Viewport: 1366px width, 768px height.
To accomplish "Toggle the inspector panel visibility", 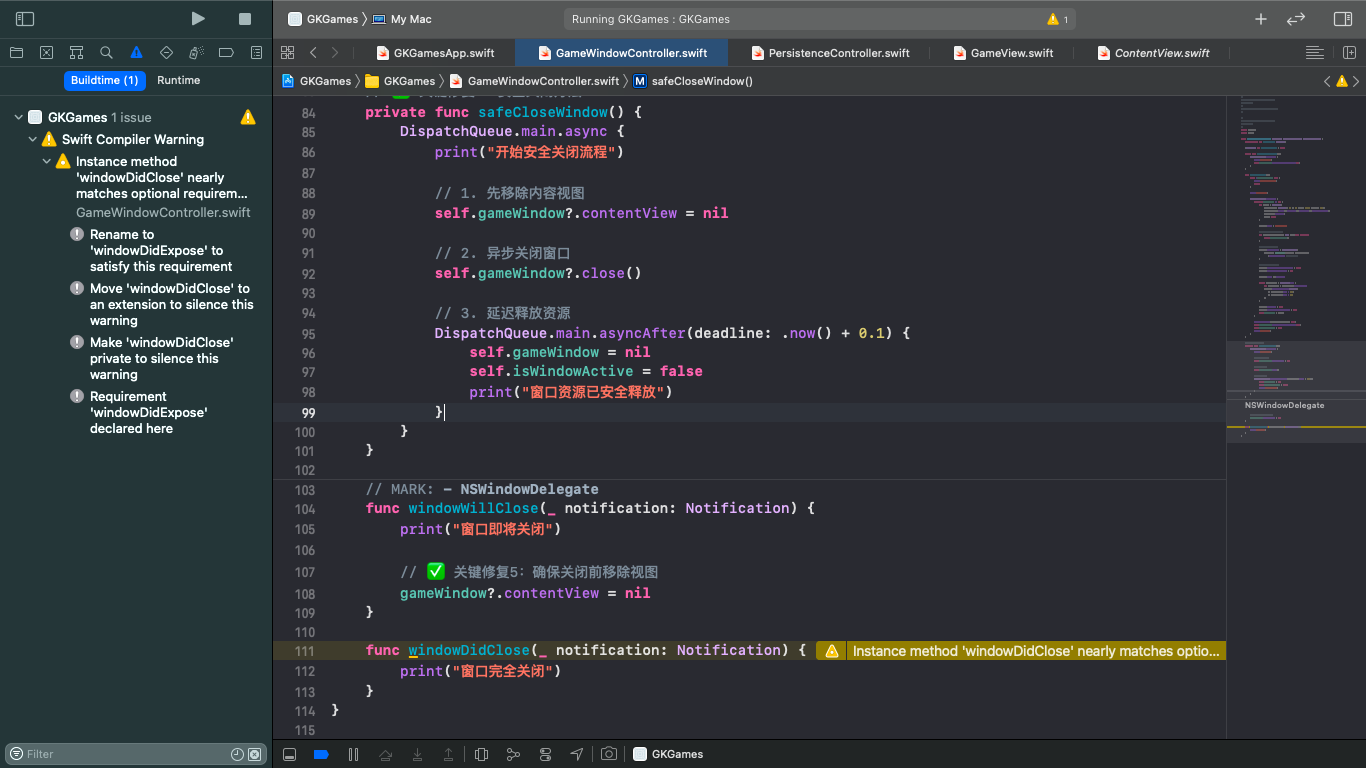I will point(1343,19).
